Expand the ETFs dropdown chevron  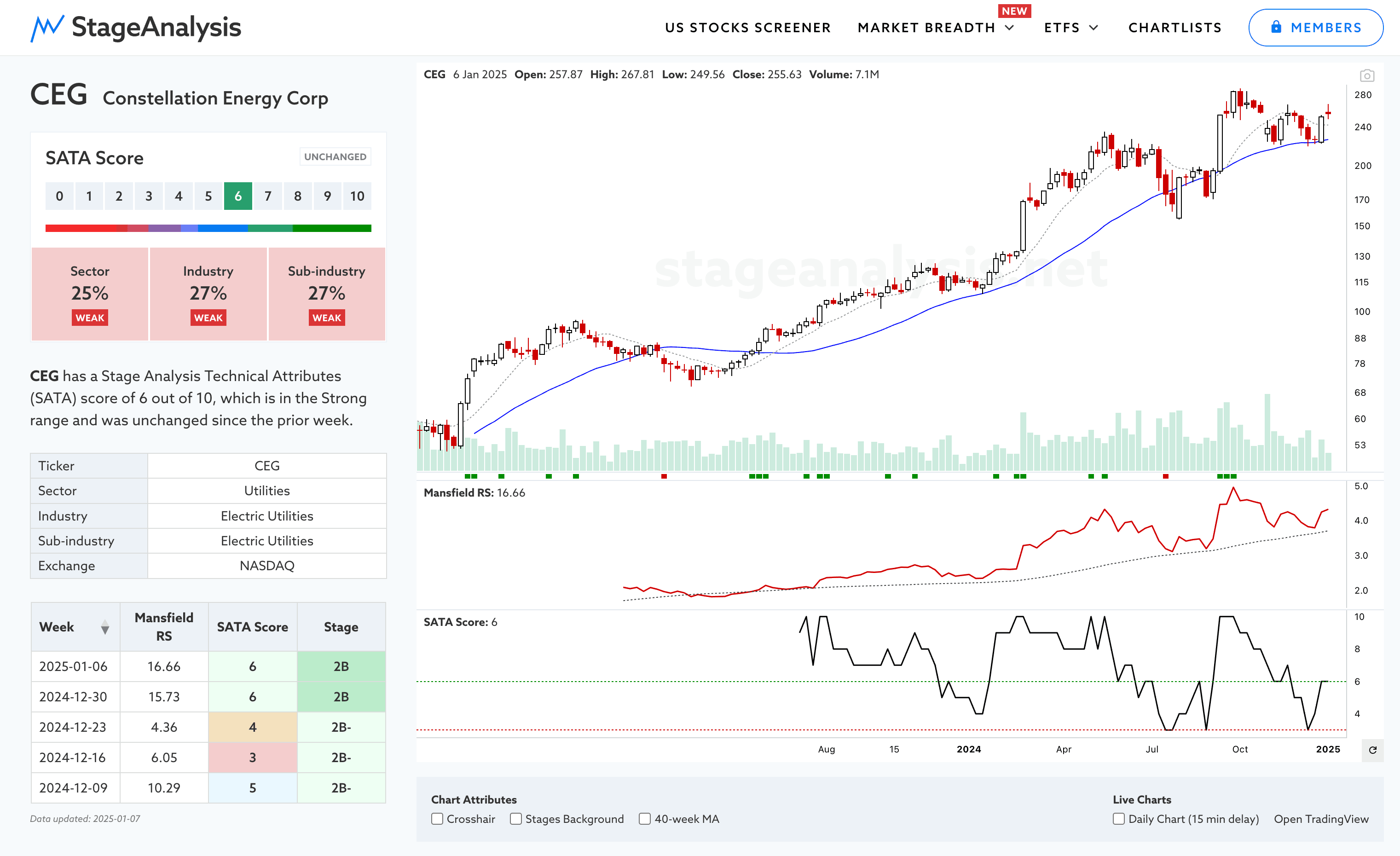1094,27
